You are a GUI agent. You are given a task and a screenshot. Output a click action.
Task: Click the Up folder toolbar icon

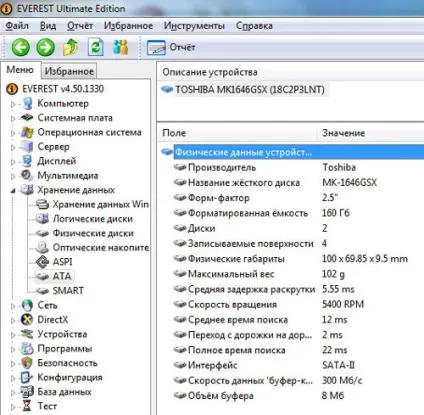(x=71, y=47)
